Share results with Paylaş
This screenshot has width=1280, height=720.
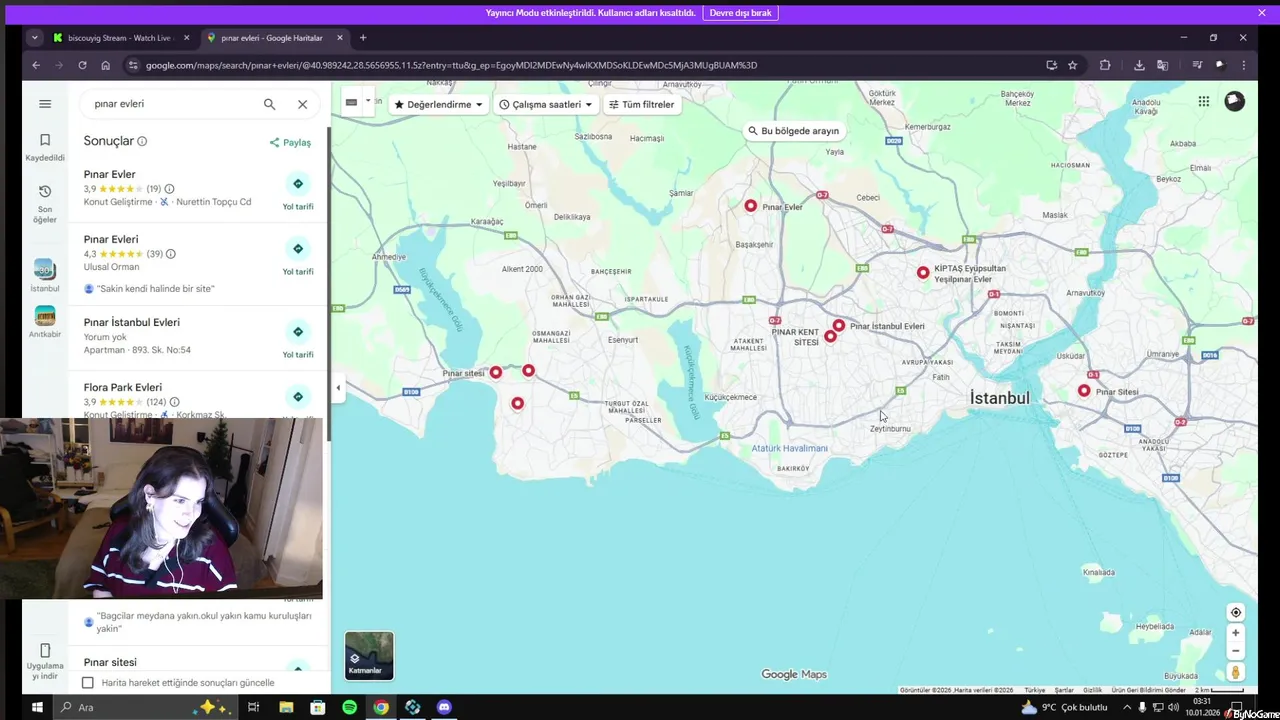tap(290, 142)
